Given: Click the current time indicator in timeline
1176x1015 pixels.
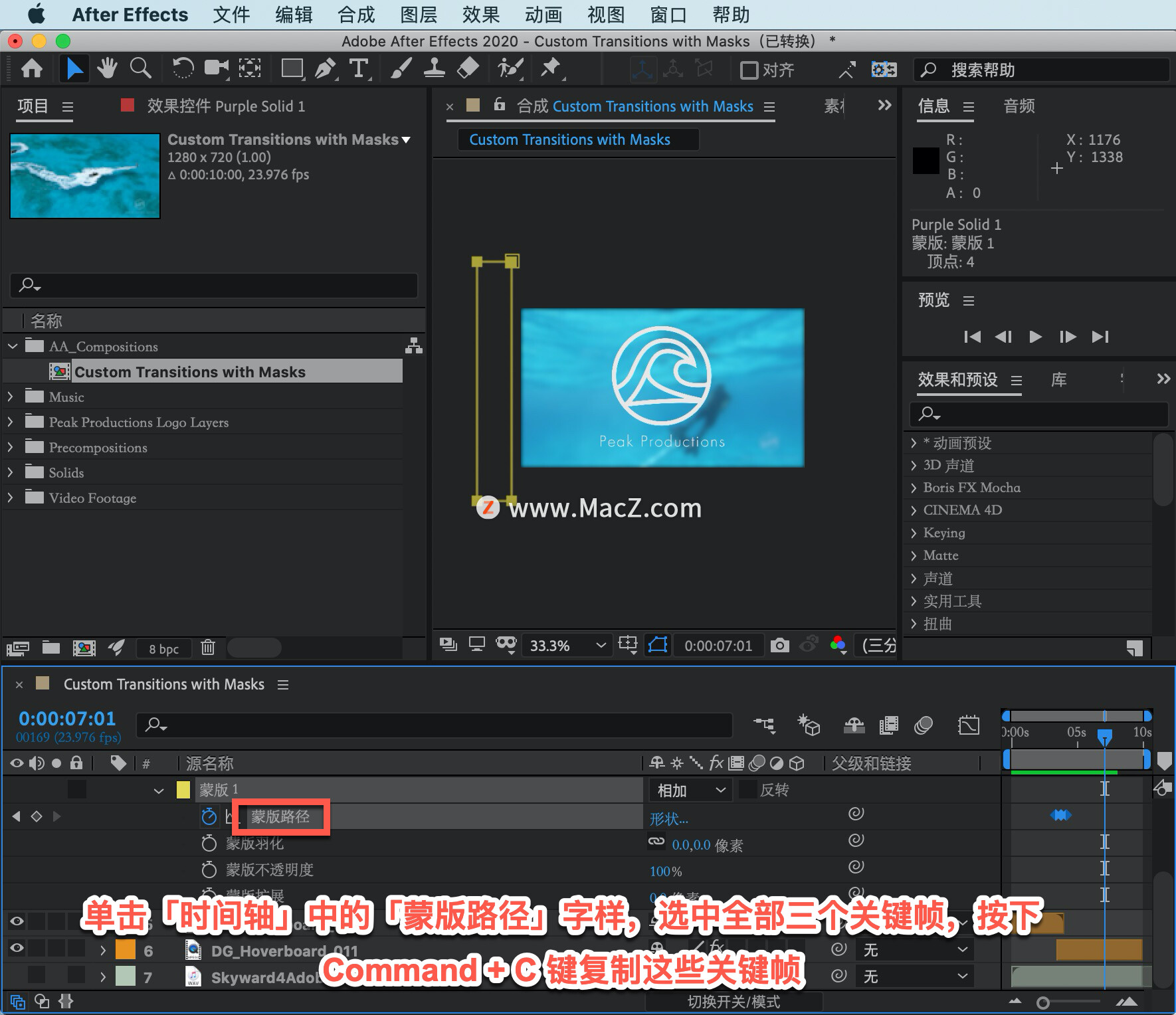Looking at the screenshot, I should click(x=1104, y=737).
